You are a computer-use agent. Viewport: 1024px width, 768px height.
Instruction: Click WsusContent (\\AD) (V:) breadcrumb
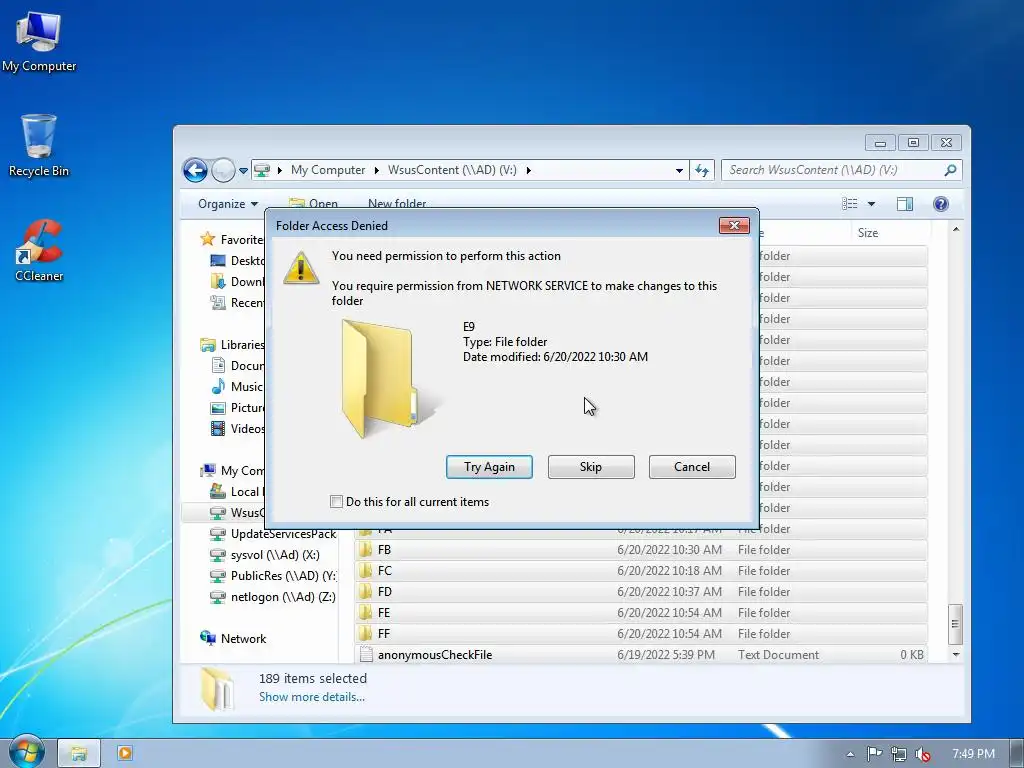452,170
